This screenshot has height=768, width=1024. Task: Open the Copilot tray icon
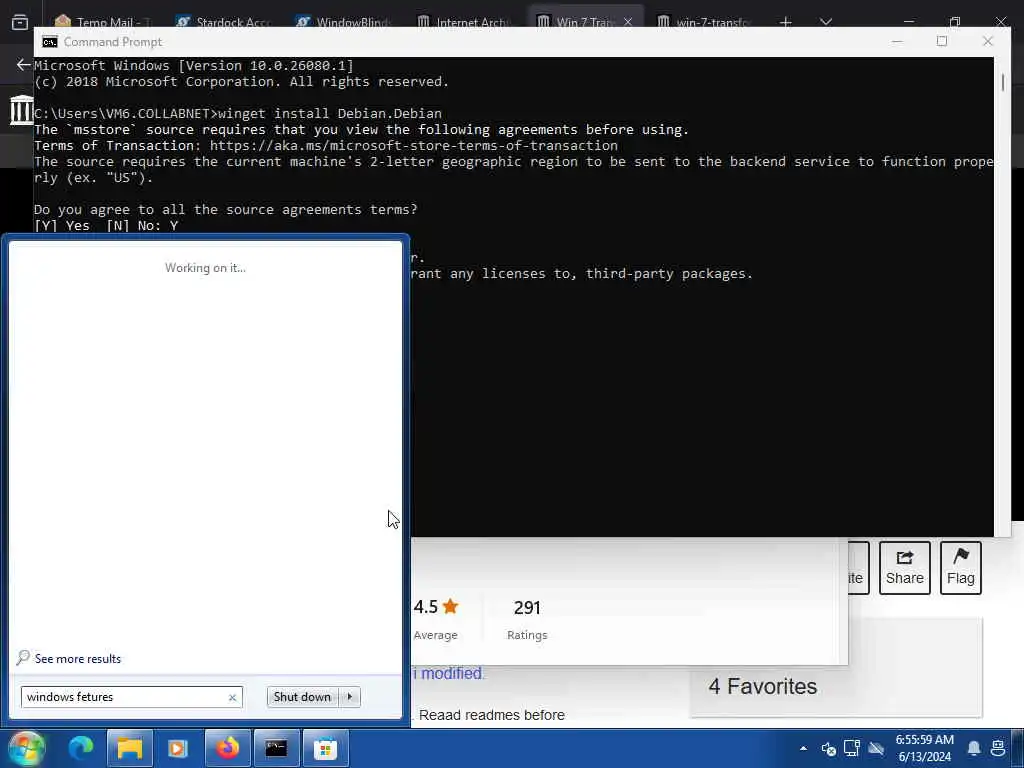point(998,748)
